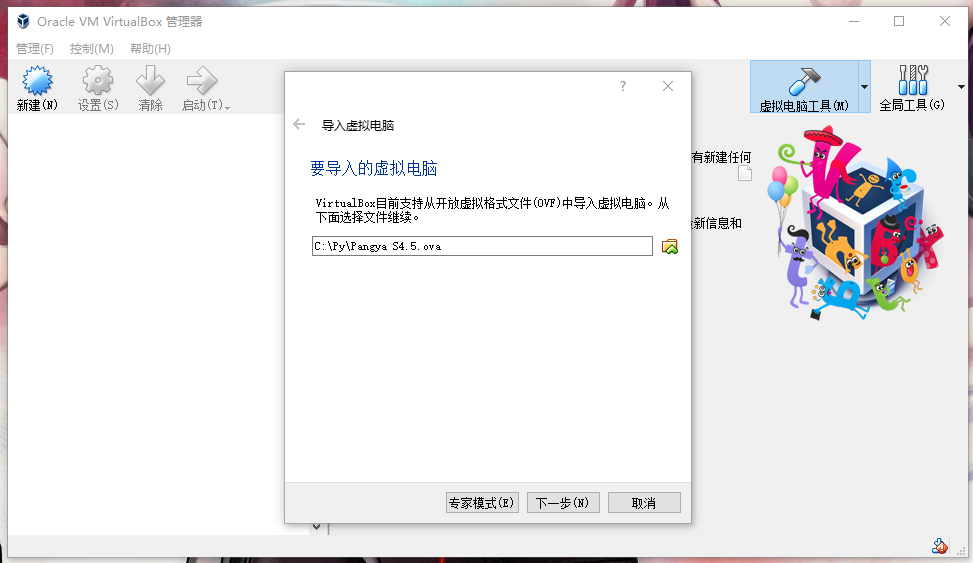Cancel (取消) the import dialog
Screen dimensions: 973x563
644,503
